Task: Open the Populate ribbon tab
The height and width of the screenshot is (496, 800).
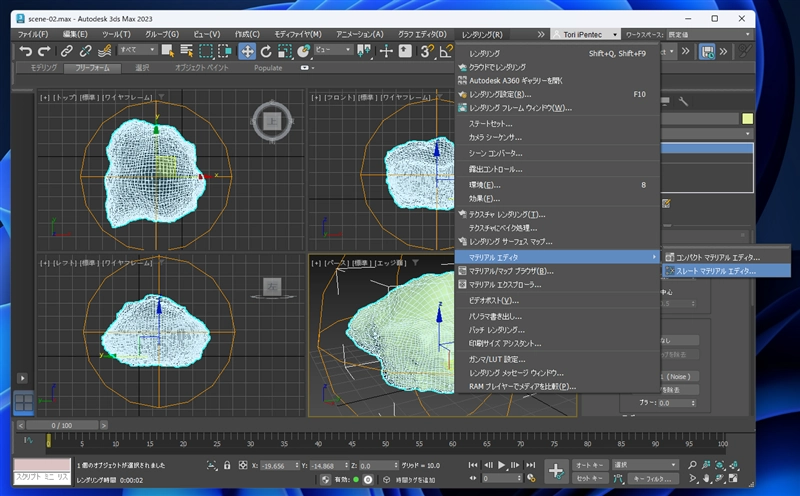Action: click(268, 67)
